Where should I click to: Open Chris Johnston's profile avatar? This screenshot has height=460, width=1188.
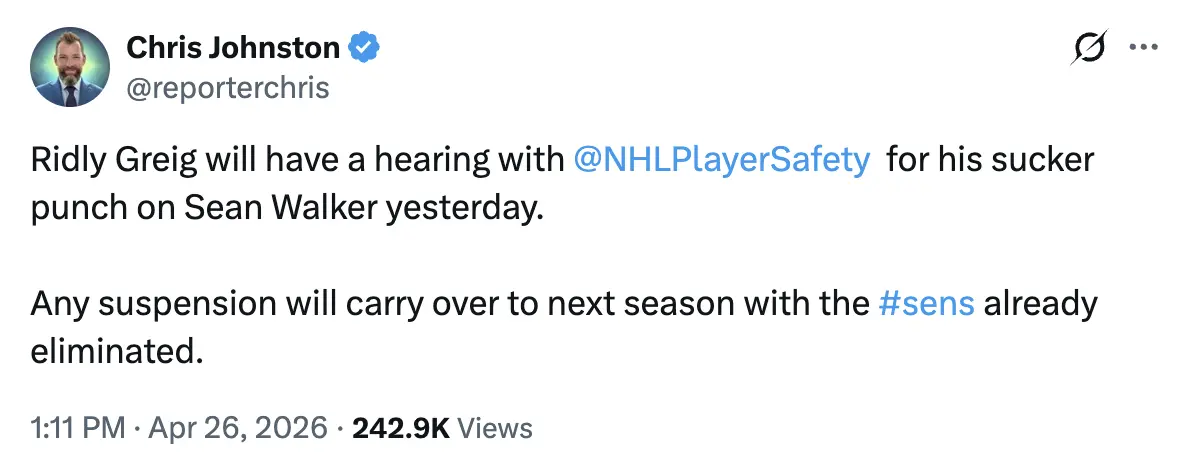click(x=70, y=67)
